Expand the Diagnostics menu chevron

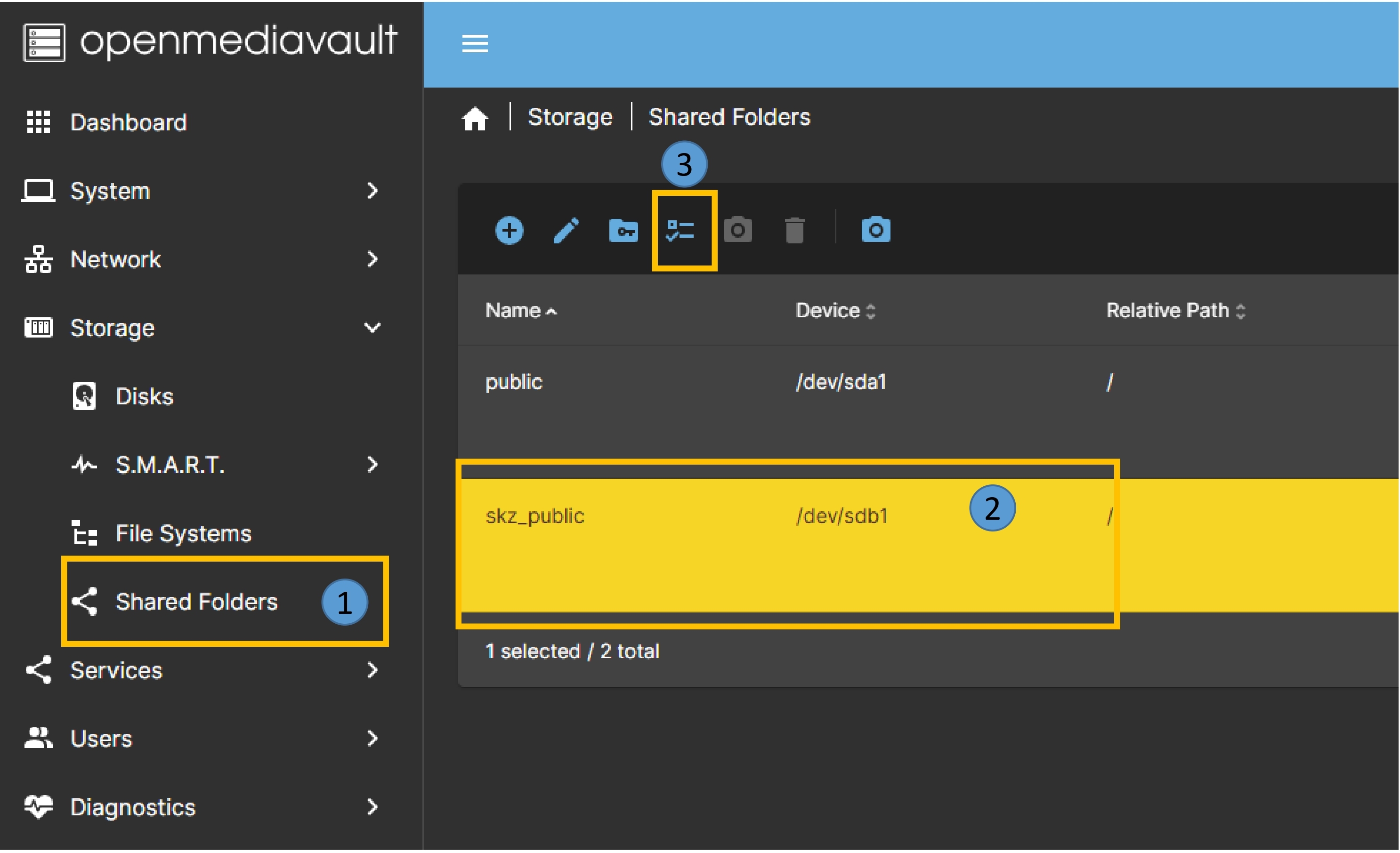click(372, 807)
